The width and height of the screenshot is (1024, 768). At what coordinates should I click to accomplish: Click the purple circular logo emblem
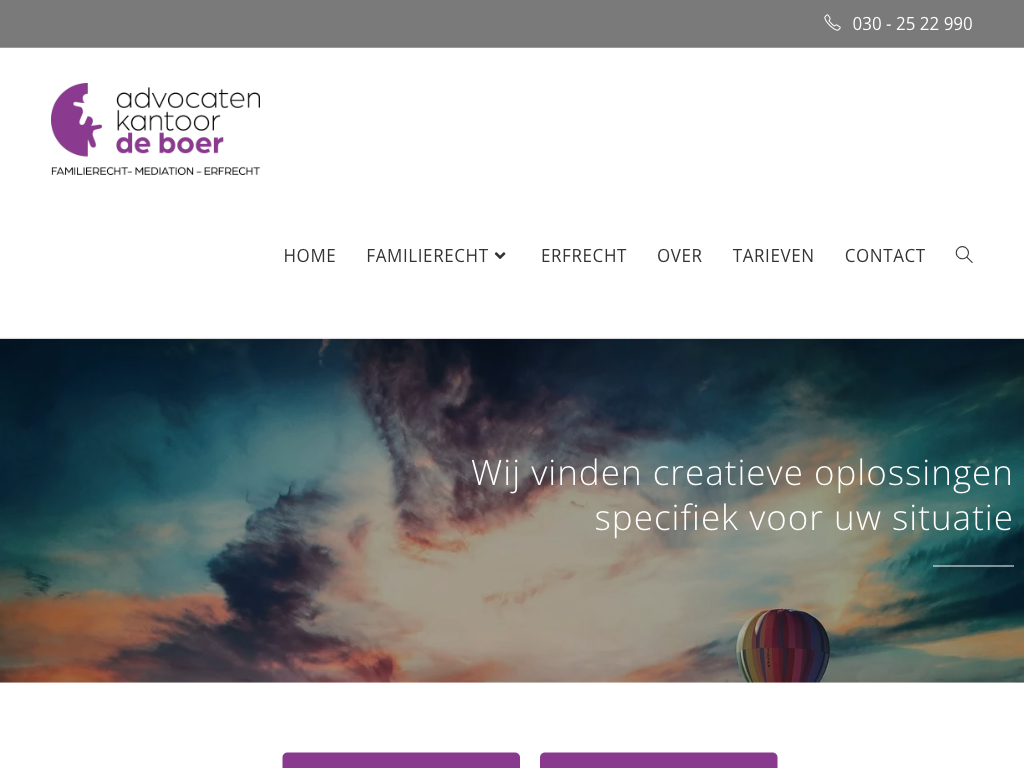point(76,120)
